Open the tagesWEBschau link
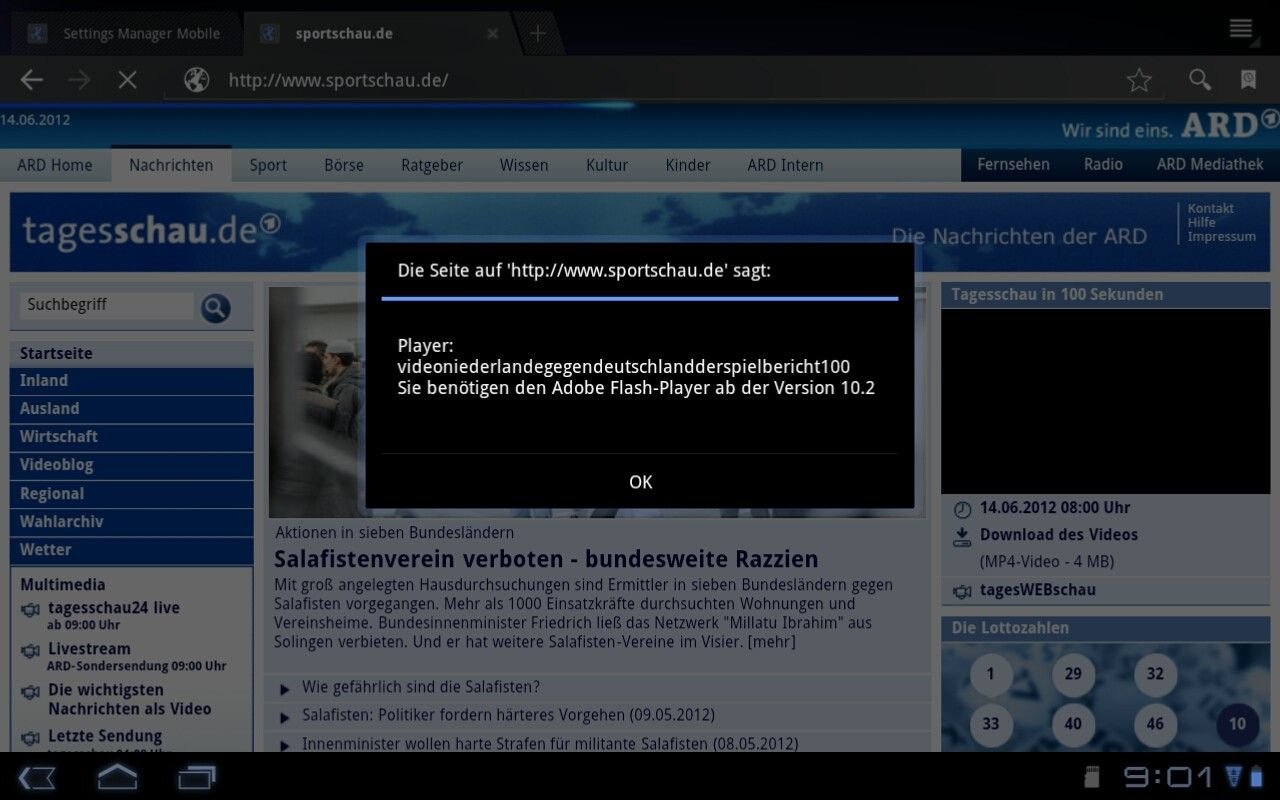Viewport: 1280px width, 800px height. [1037, 590]
